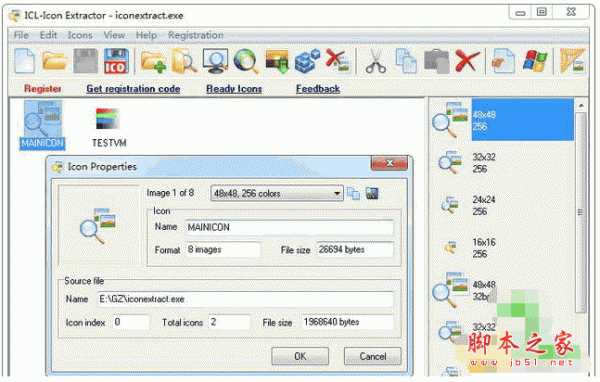Viewport: 600px width, 382px height.
Task: Click the New blank document toolbar icon
Action: click(24, 61)
